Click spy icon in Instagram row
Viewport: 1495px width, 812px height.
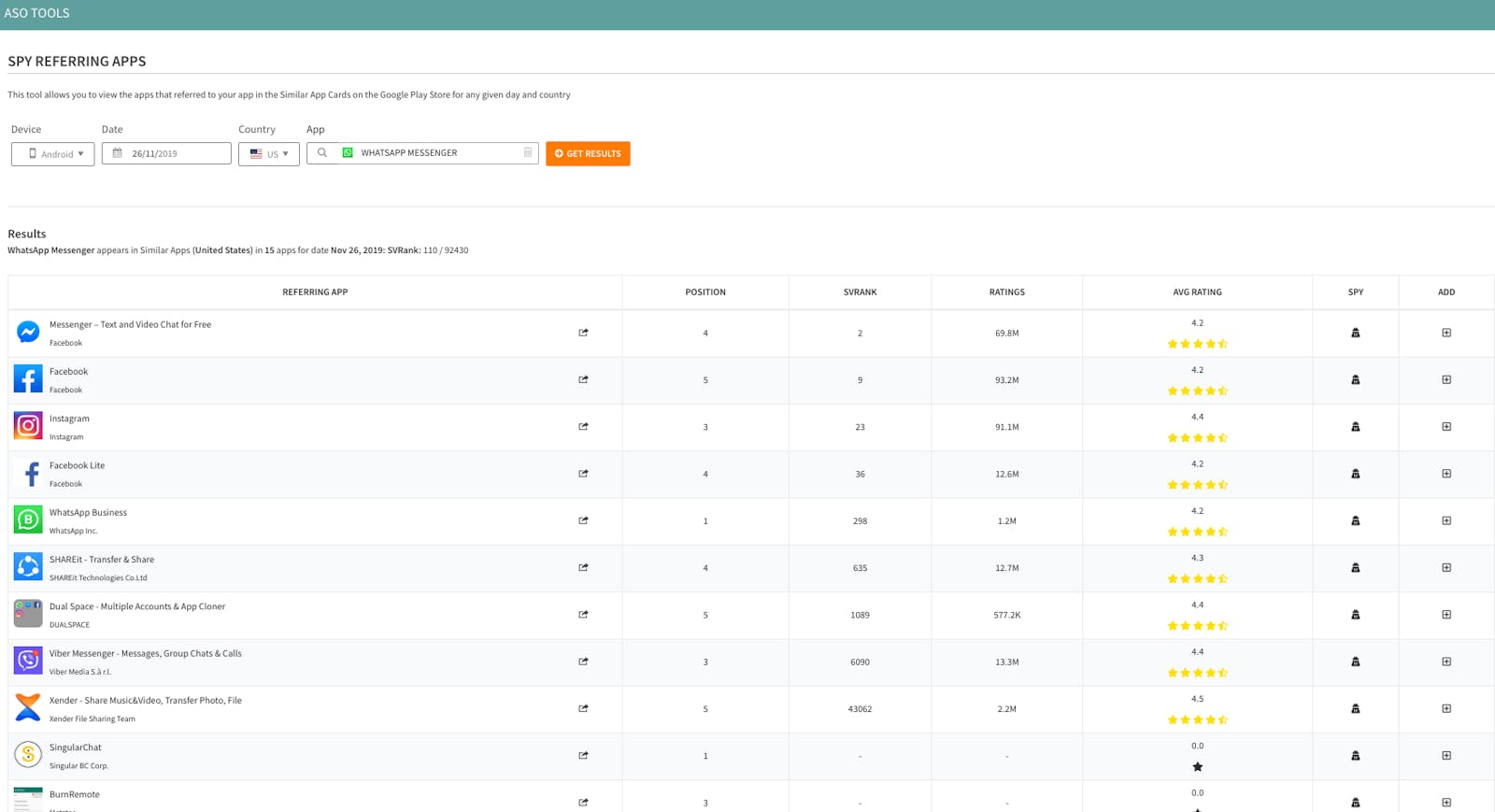(1356, 427)
